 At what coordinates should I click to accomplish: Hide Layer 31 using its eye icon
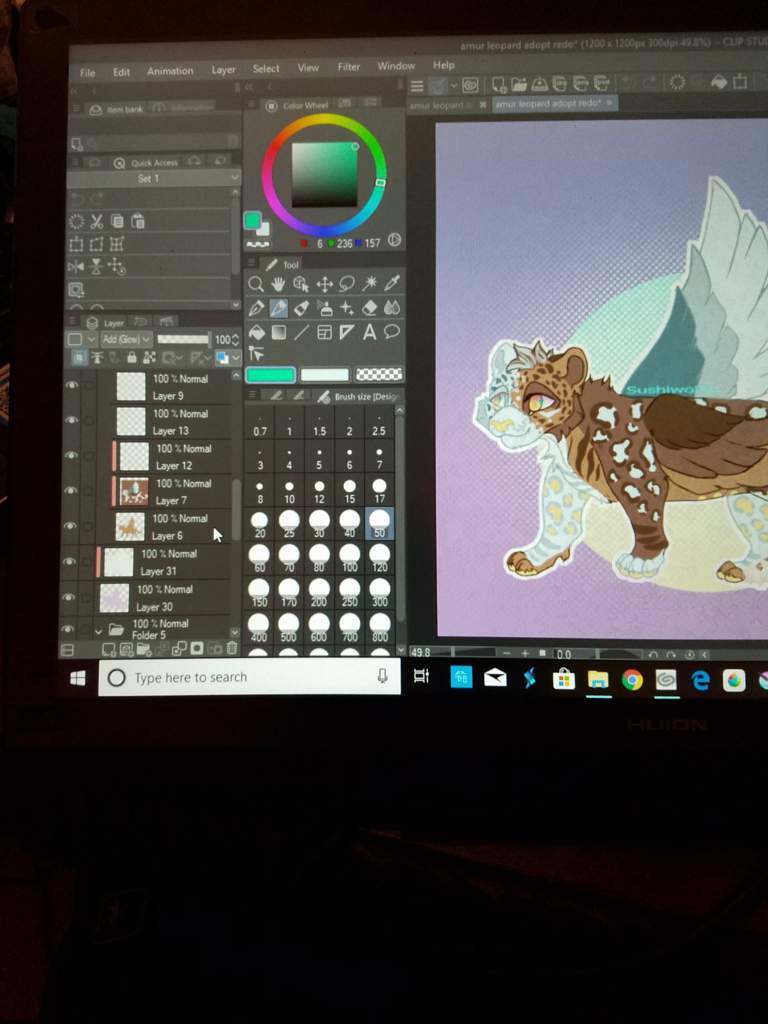click(69, 562)
